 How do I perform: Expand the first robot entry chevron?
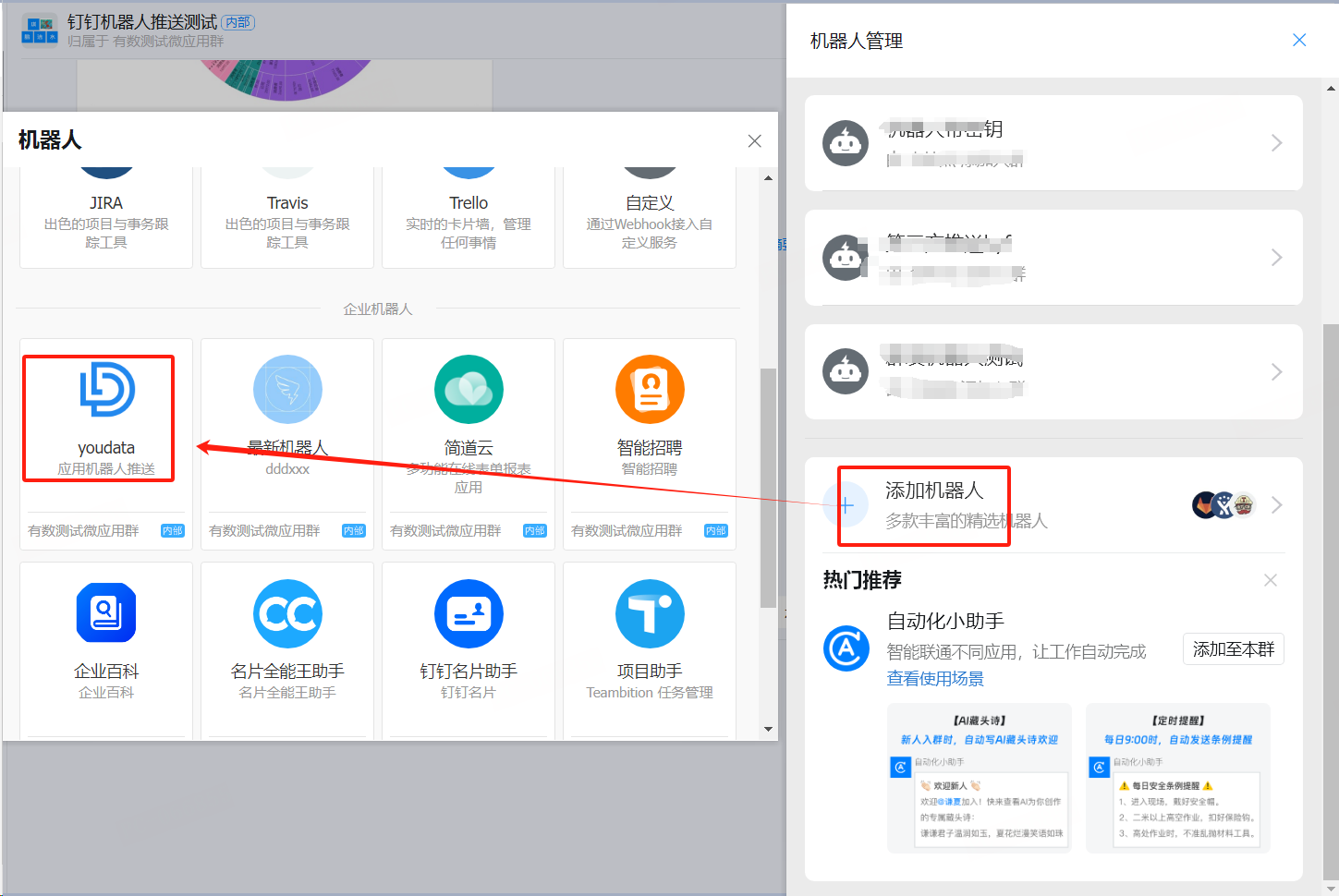(1276, 143)
